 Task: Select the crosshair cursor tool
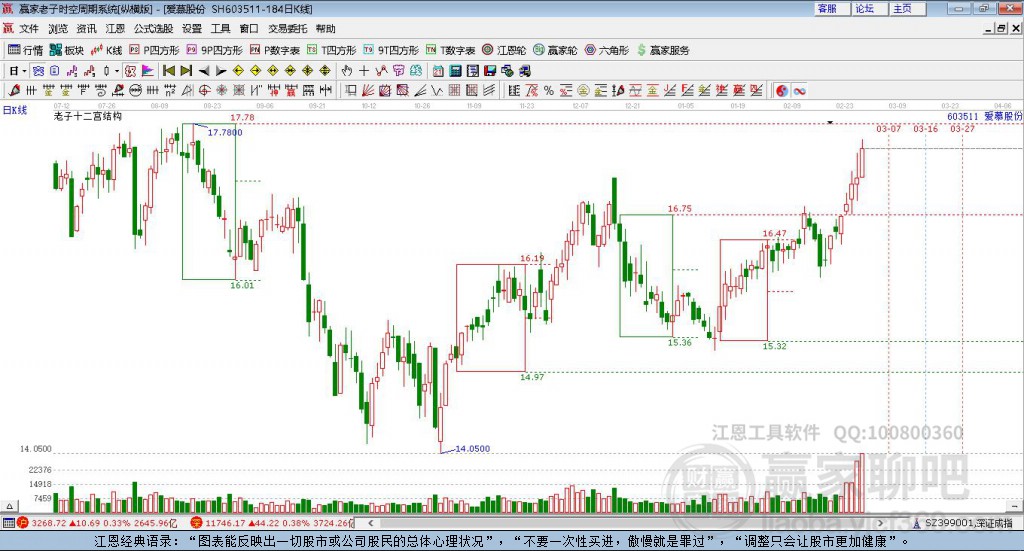tap(364, 71)
